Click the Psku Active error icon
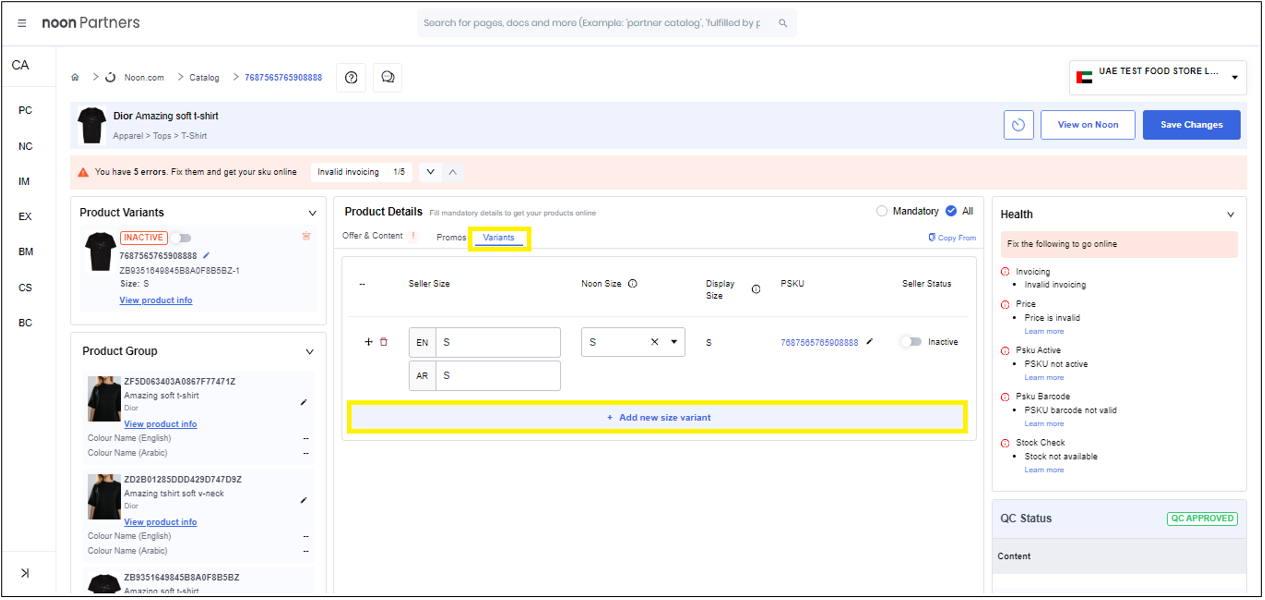 (x=1006, y=351)
